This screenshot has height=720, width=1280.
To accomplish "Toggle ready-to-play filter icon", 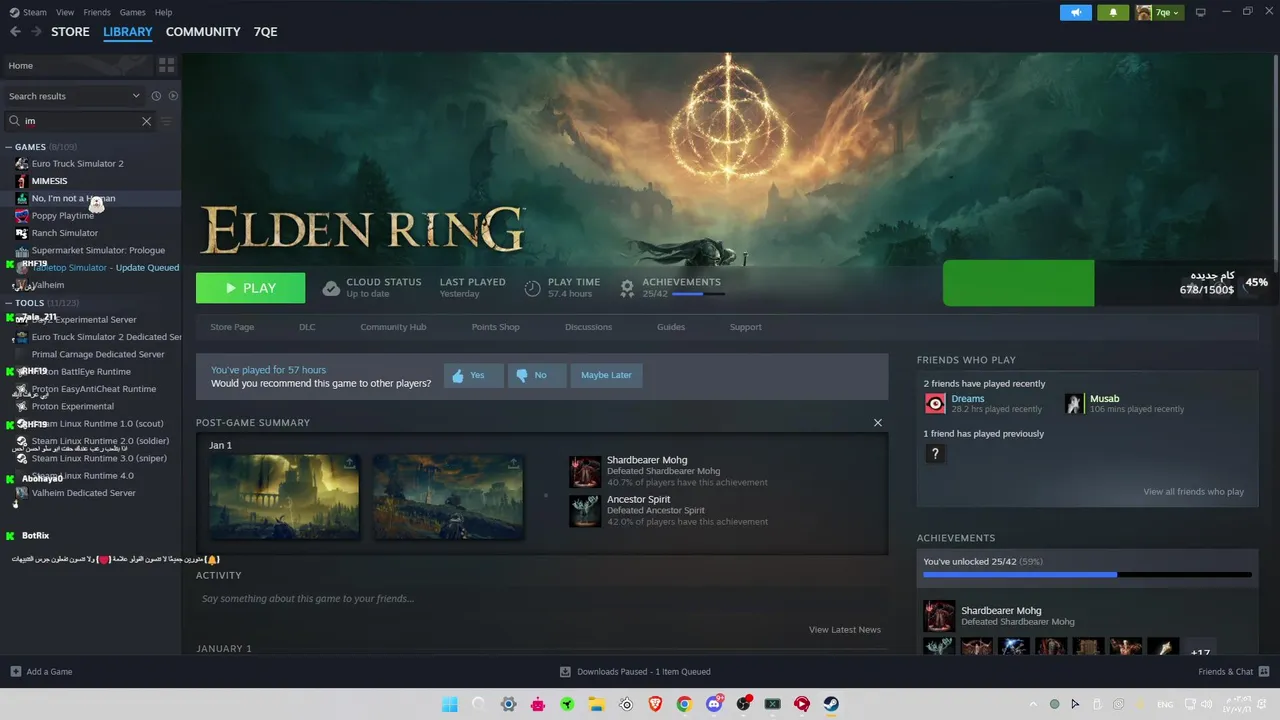I will (173, 96).
